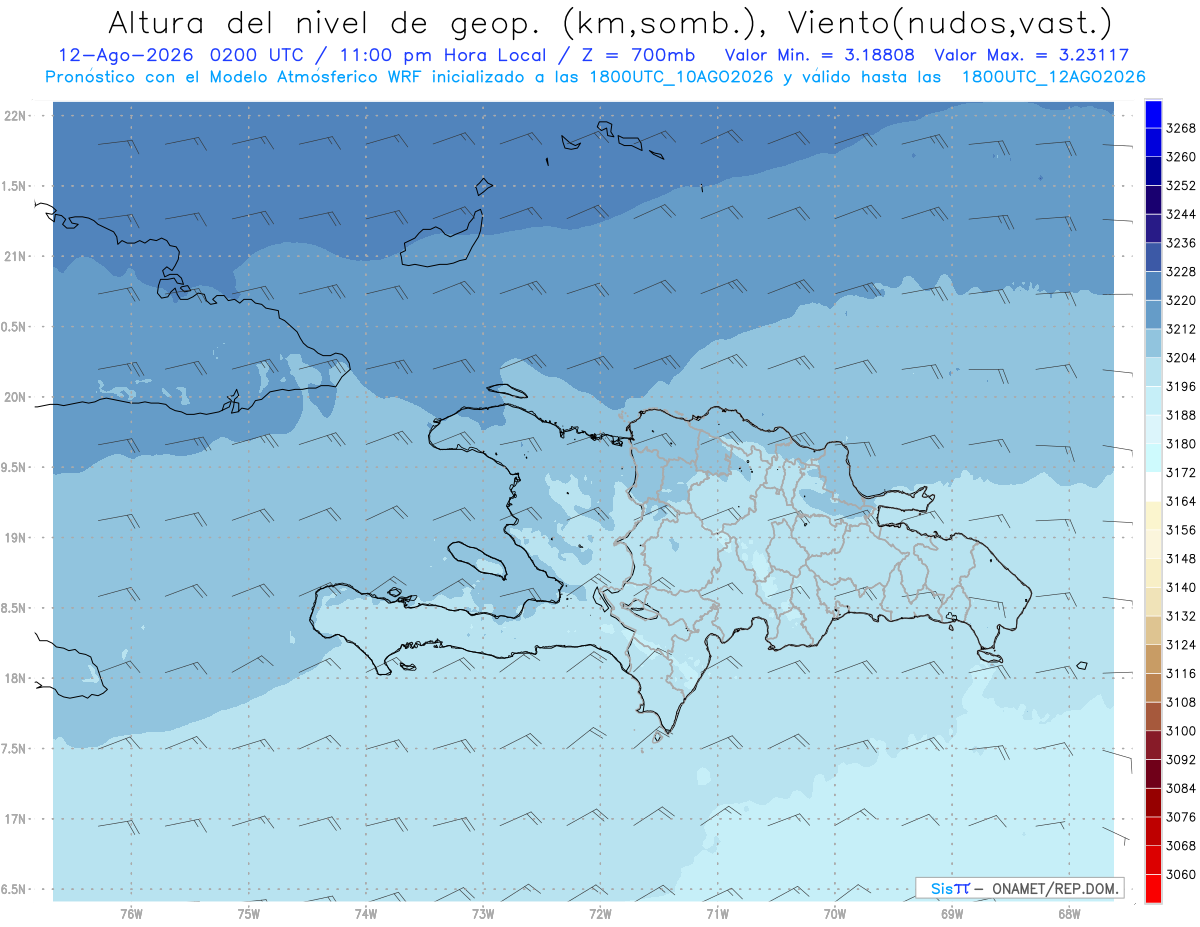
Task: Click the 3268 legend value
Action: pos(1181,128)
